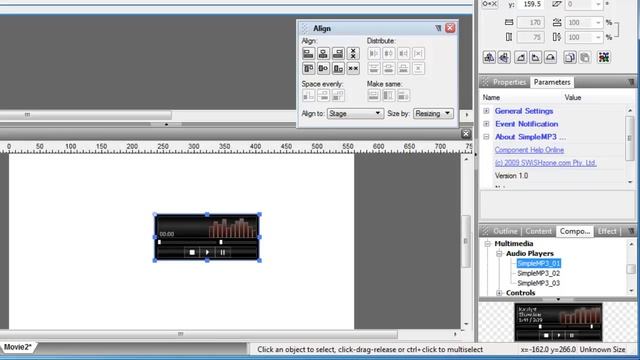This screenshot has height=360, width=640.
Task: Click the middle rotate icon in transform row
Action: coord(535,57)
